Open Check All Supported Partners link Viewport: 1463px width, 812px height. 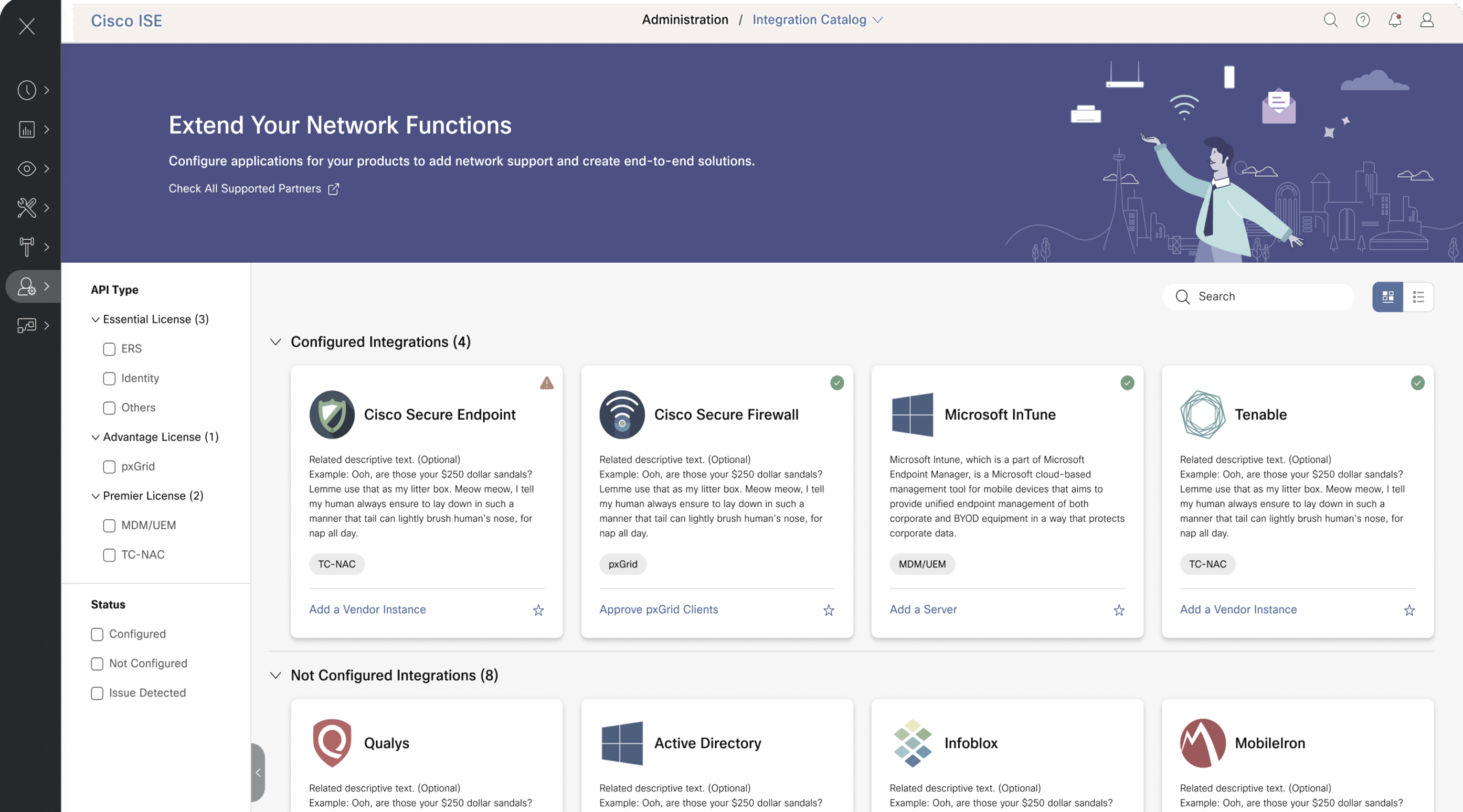254,188
